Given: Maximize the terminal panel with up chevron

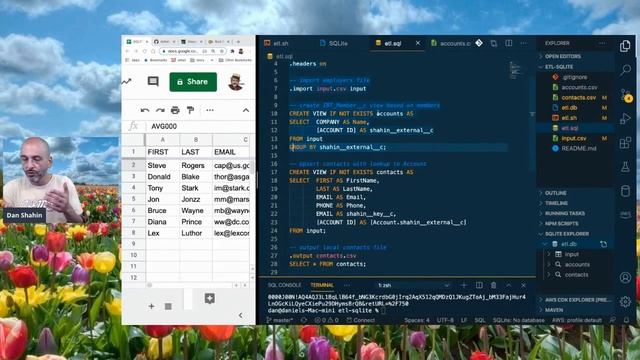Looking at the screenshot, I should [509, 285].
